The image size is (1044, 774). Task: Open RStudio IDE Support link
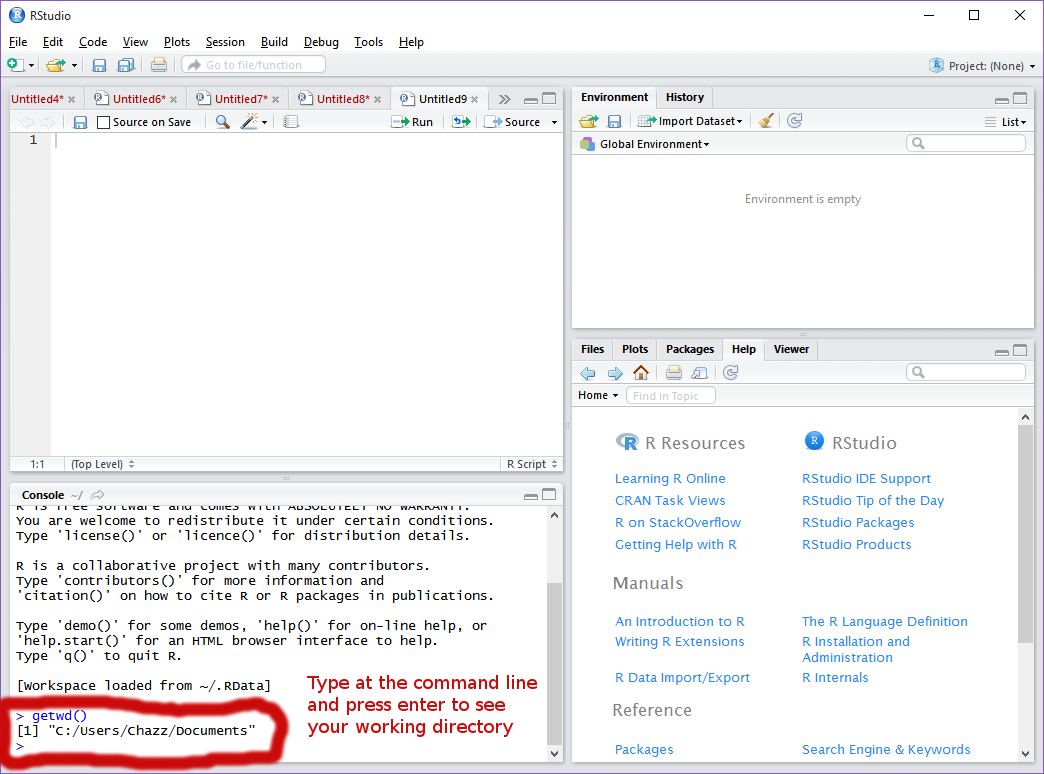(x=866, y=479)
